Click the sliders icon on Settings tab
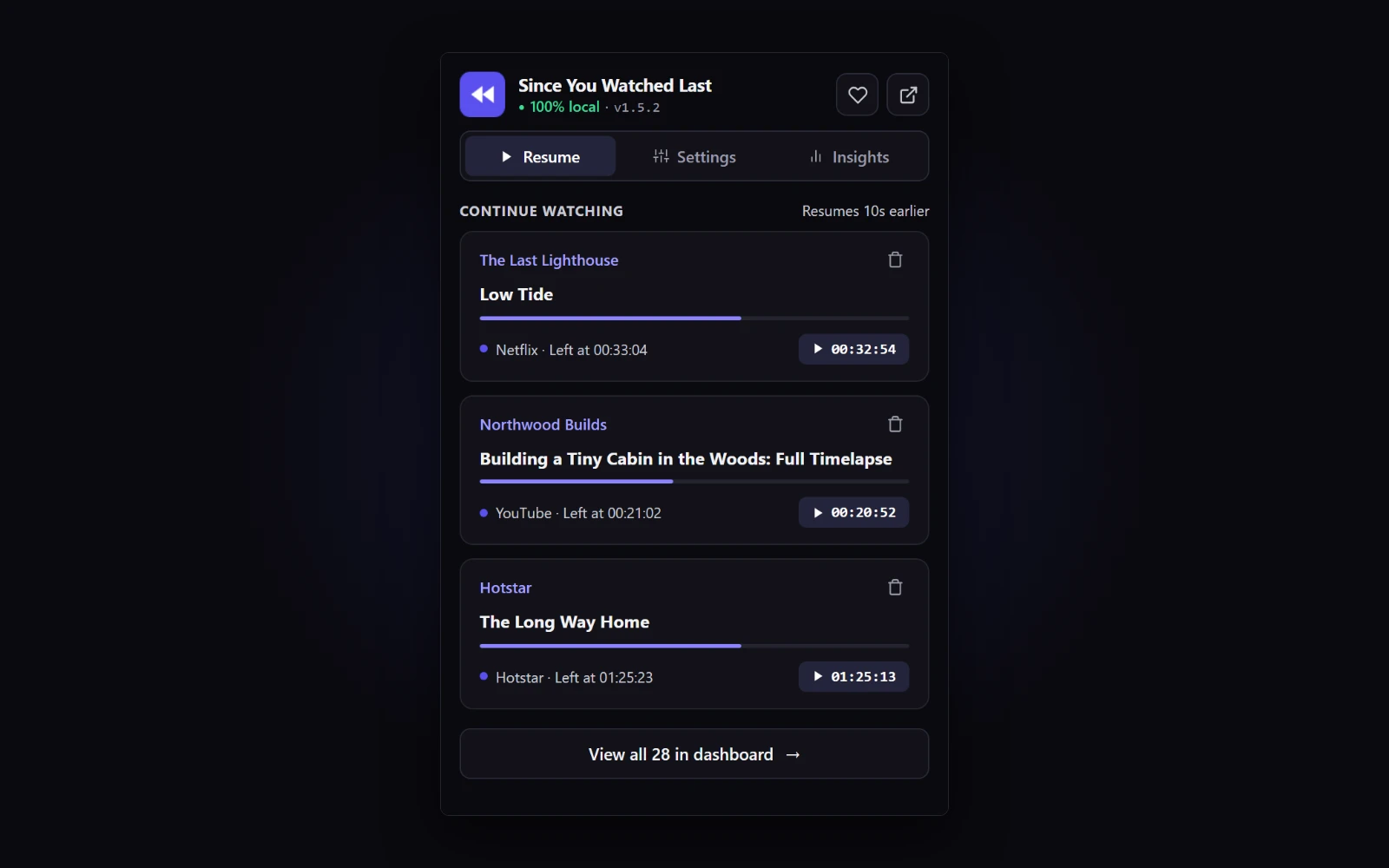The image size is (1389, 868). click(x=661, y=156)
